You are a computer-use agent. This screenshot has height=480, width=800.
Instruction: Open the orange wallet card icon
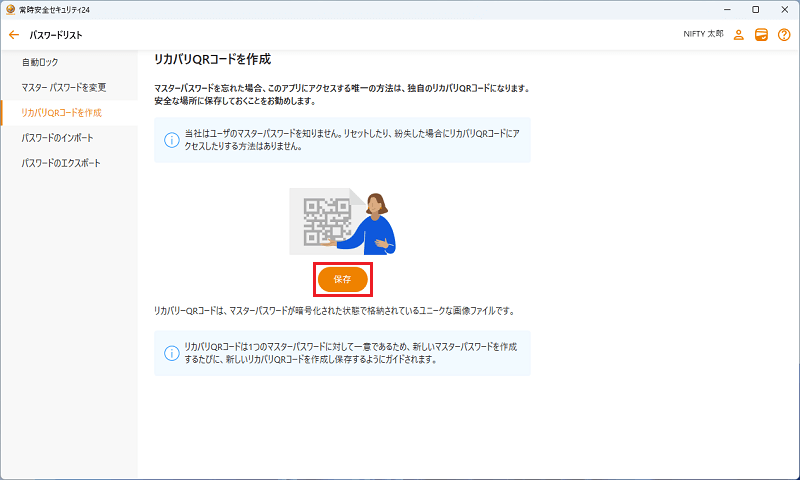tap(761, 35)
